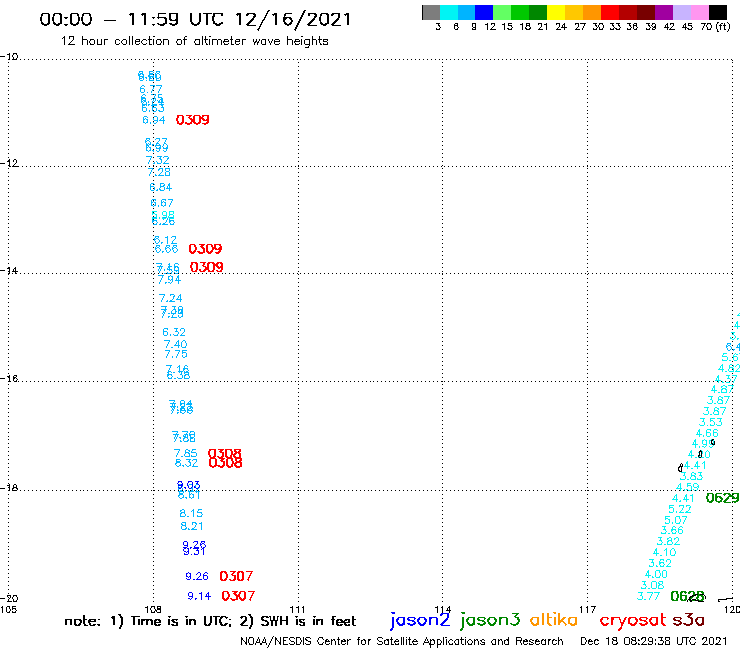Click the wave height value '6.94'

pos(154,120)
